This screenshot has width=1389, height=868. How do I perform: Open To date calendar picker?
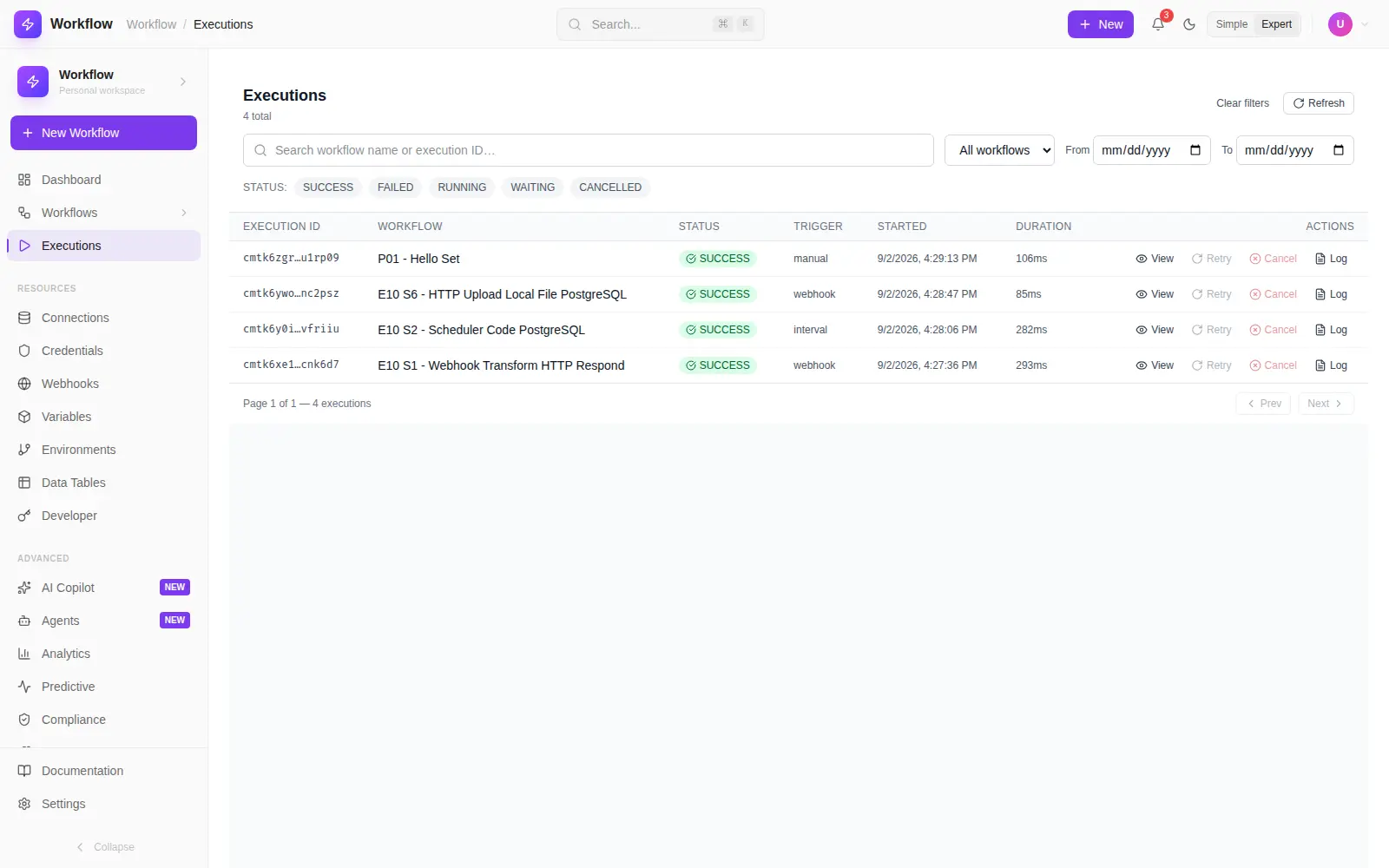tap(1339, 150)
